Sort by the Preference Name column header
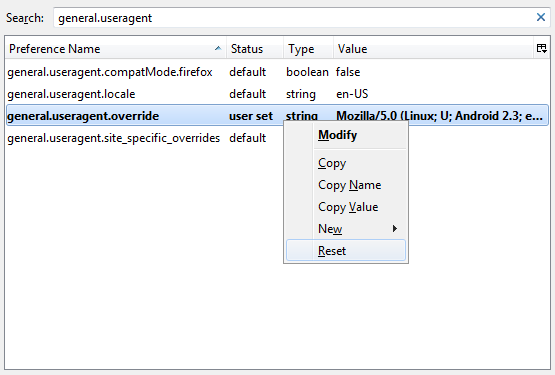The height and width of the screenshot is (375, 555). [x=115, y=49]
